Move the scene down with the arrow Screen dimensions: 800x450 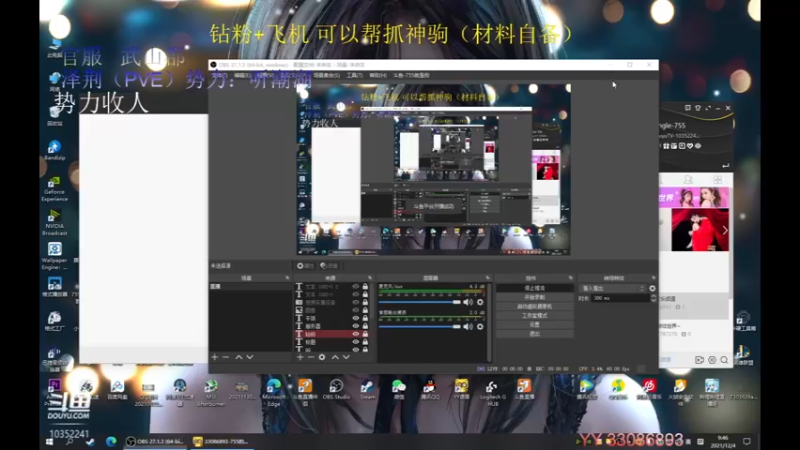tap(249, 357)
